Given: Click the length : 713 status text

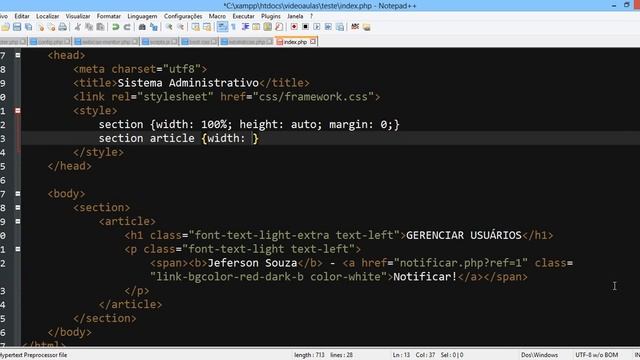Looking at the screenshot, I should (x=309, y=355).
